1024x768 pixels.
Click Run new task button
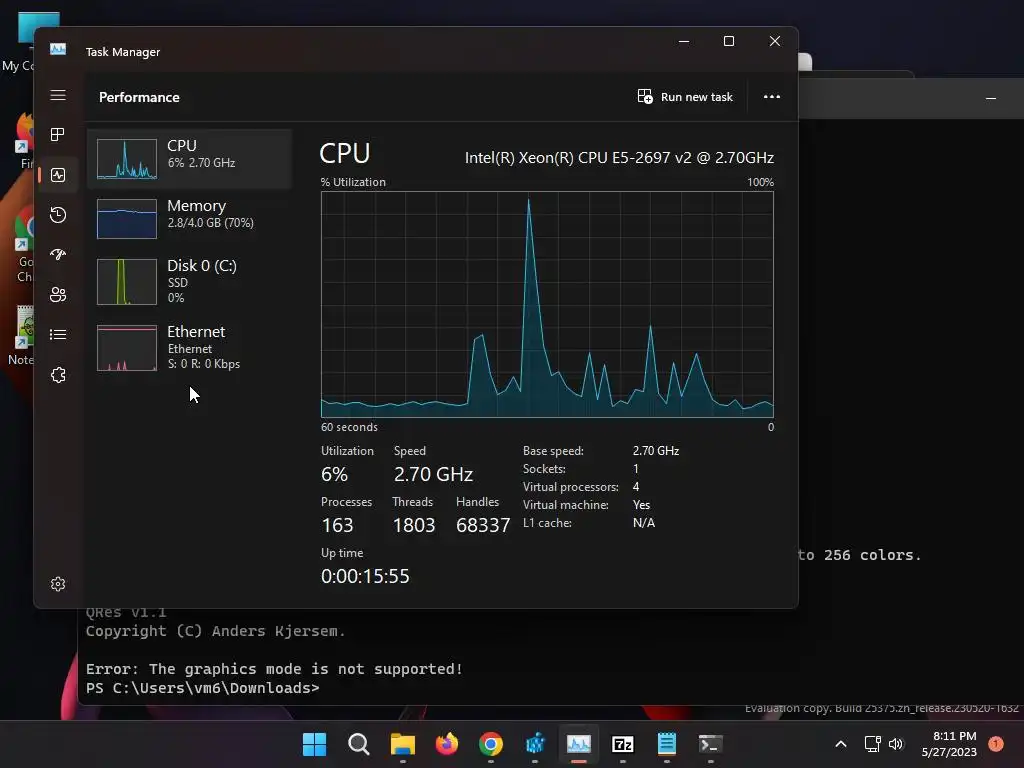[x=685, y=97]
